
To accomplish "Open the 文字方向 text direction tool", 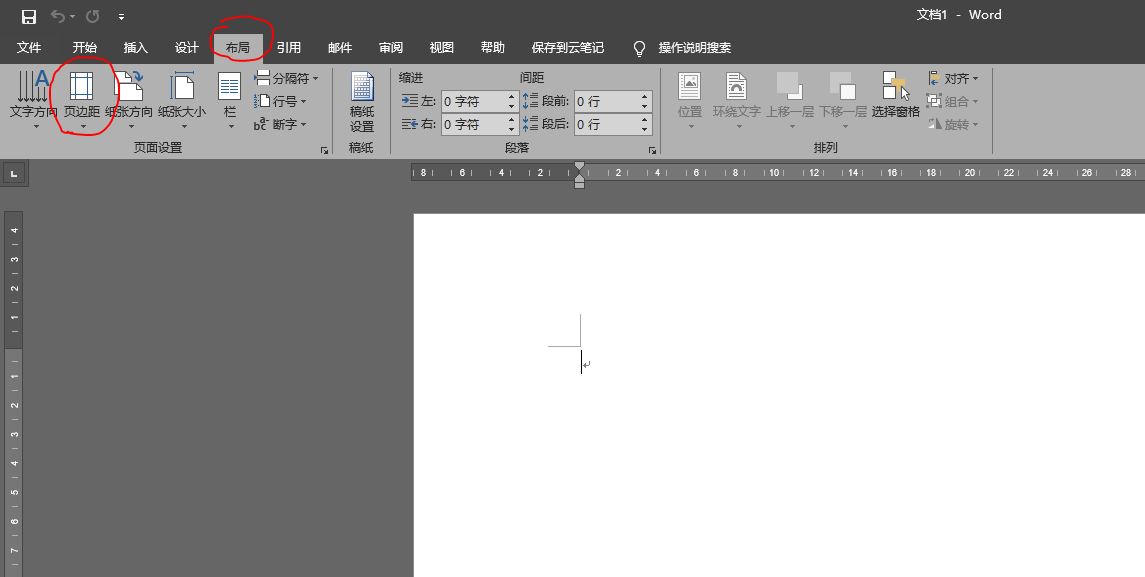I will tap(33, 101).
